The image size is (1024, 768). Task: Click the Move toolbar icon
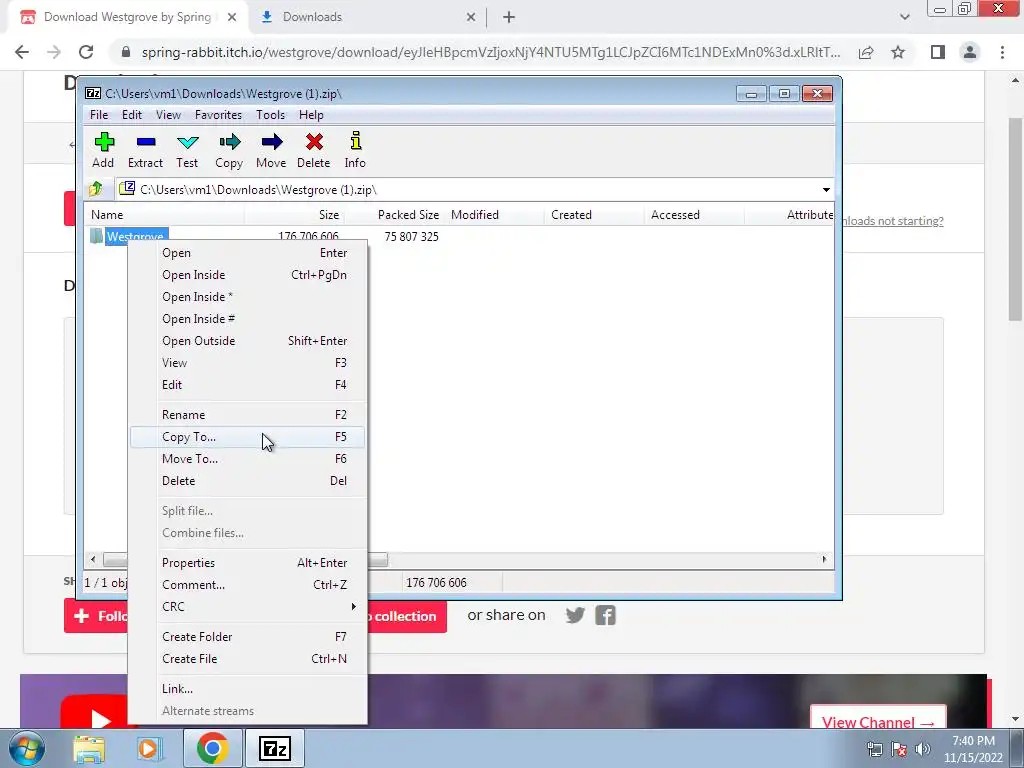click(271, 151)
